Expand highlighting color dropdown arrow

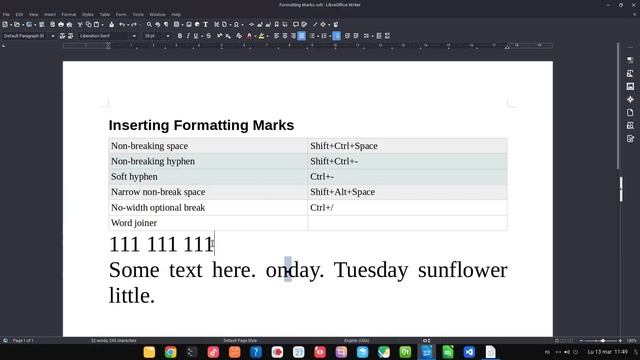coord(267,36)
